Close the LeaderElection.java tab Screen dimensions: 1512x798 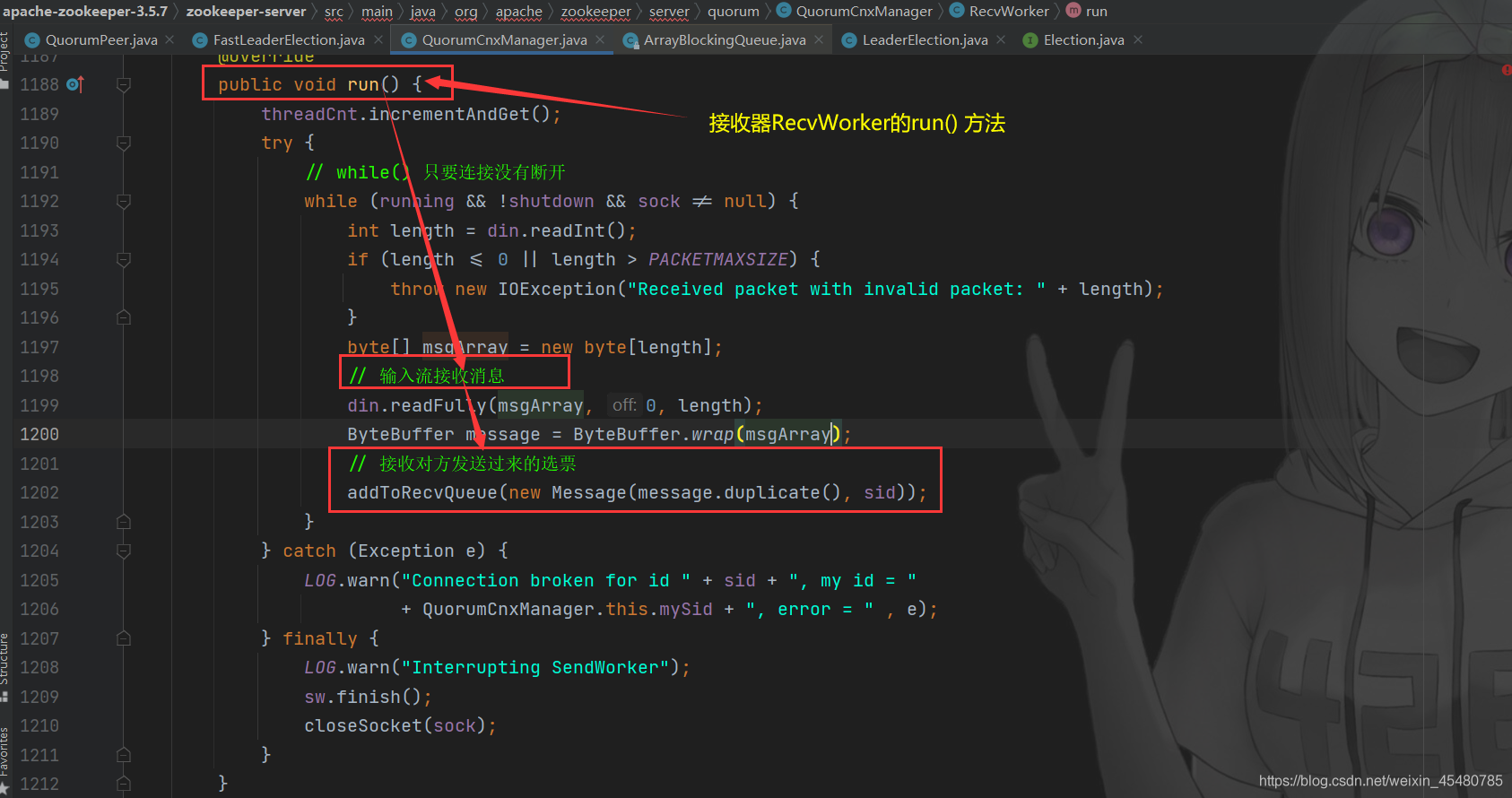click(1001, 39)
